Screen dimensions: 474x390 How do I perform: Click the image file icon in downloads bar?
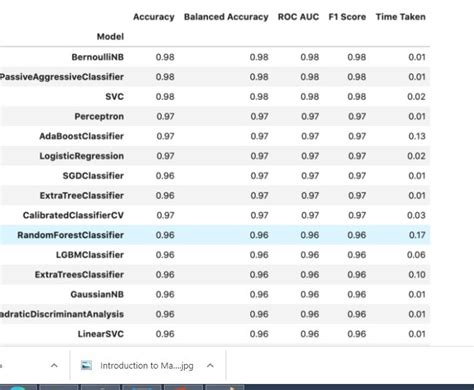tap(86, 365)
